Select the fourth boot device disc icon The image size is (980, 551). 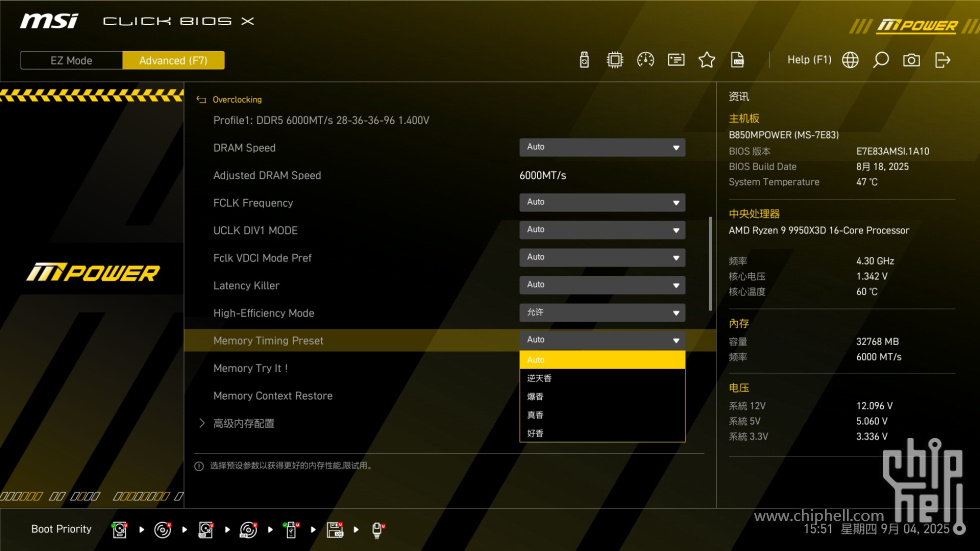pos(248,530)
